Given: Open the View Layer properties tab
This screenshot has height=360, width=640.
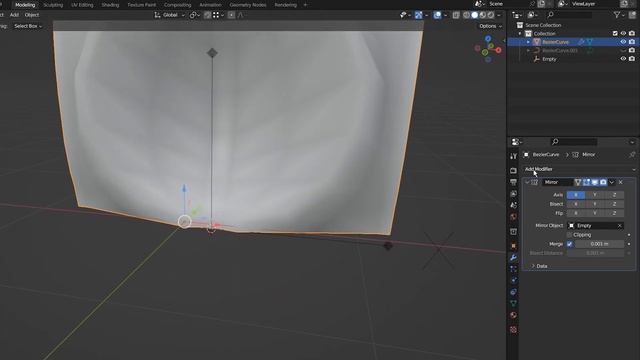Looking at the screenshot, I should tap(513, 193).
